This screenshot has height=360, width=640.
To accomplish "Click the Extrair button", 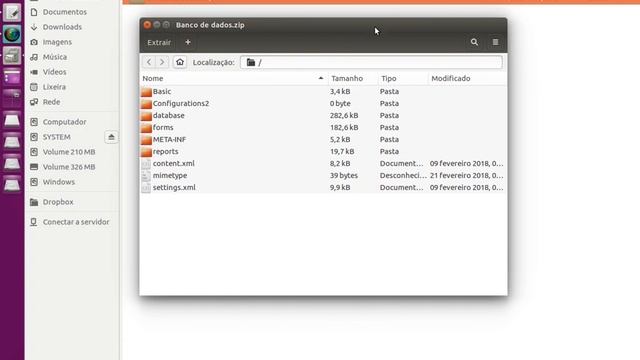I will (x=159, y=42).
